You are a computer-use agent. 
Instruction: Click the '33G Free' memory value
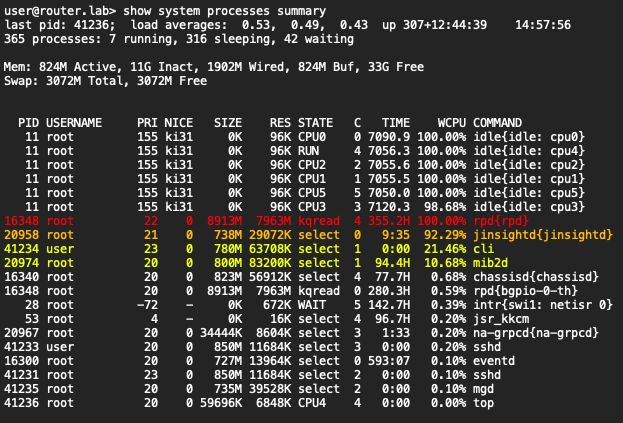point(396,67)
